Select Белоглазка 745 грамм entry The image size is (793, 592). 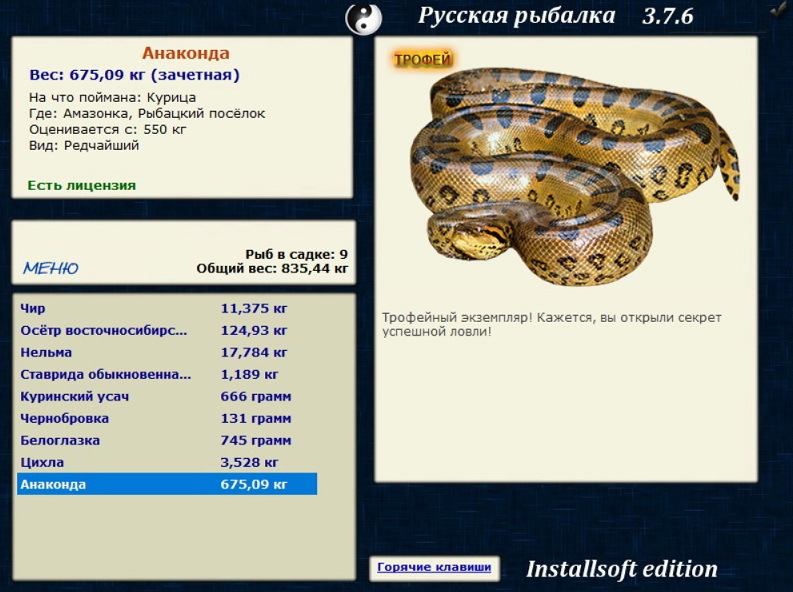point(167,440)
